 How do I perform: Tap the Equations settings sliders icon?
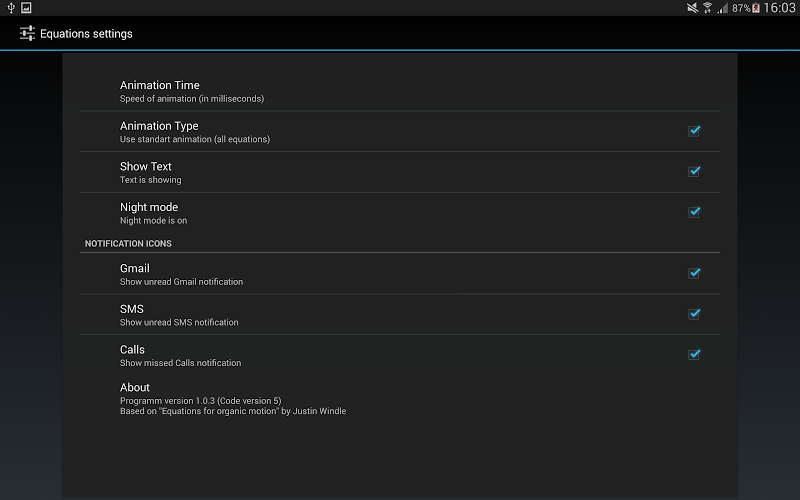(27, 33)
